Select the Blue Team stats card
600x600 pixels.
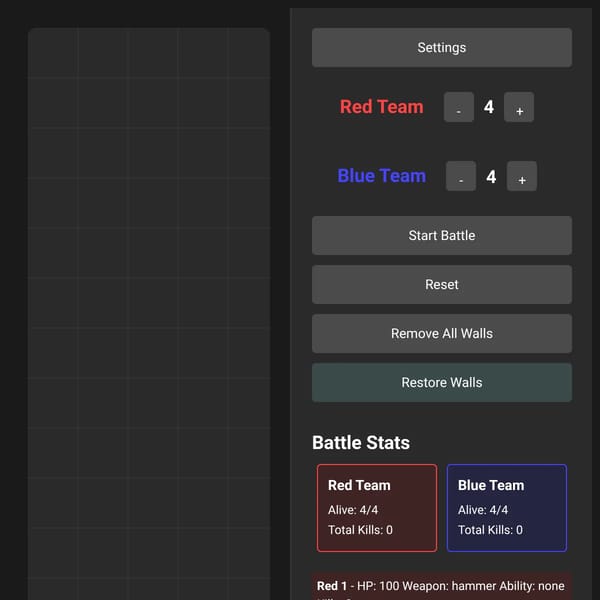[x=507, y=508]
